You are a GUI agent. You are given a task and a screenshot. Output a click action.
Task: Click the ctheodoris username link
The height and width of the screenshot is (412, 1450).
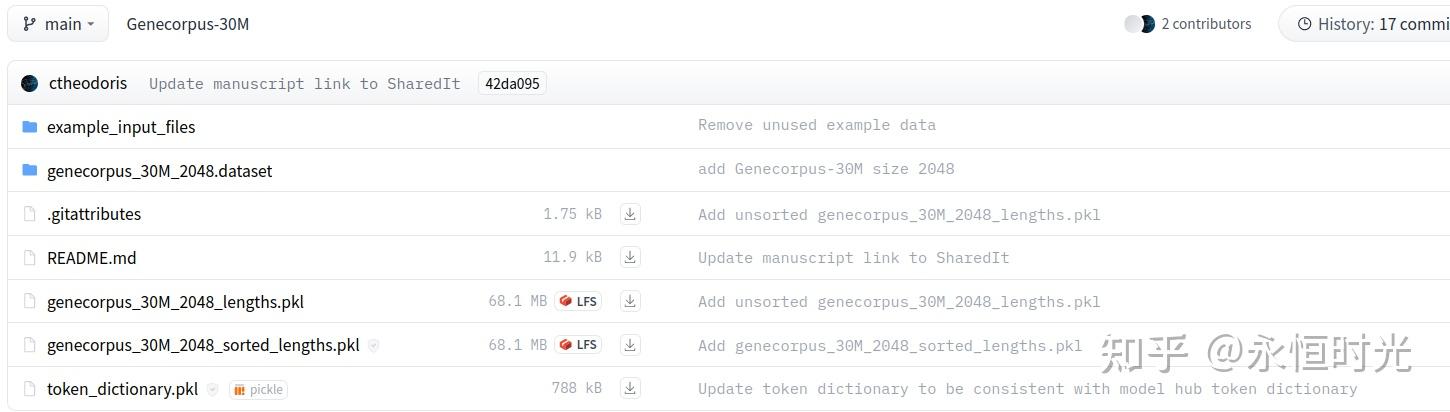click(88, 84)
